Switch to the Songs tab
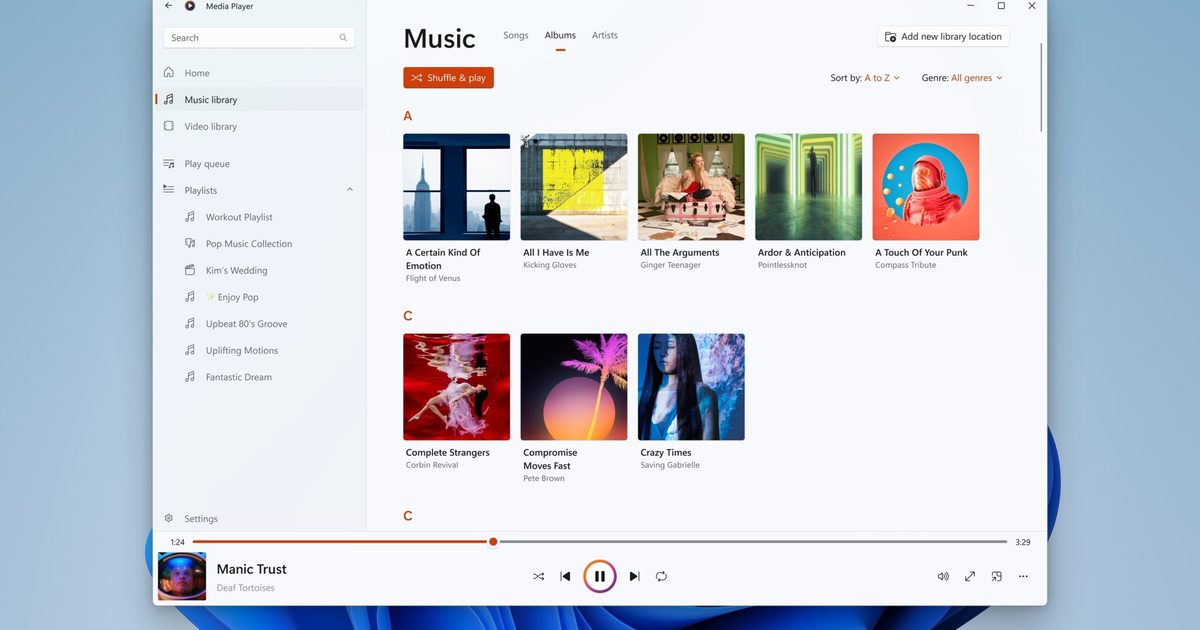This screenshot has height=630, width=1200. [x=516, y=36]
